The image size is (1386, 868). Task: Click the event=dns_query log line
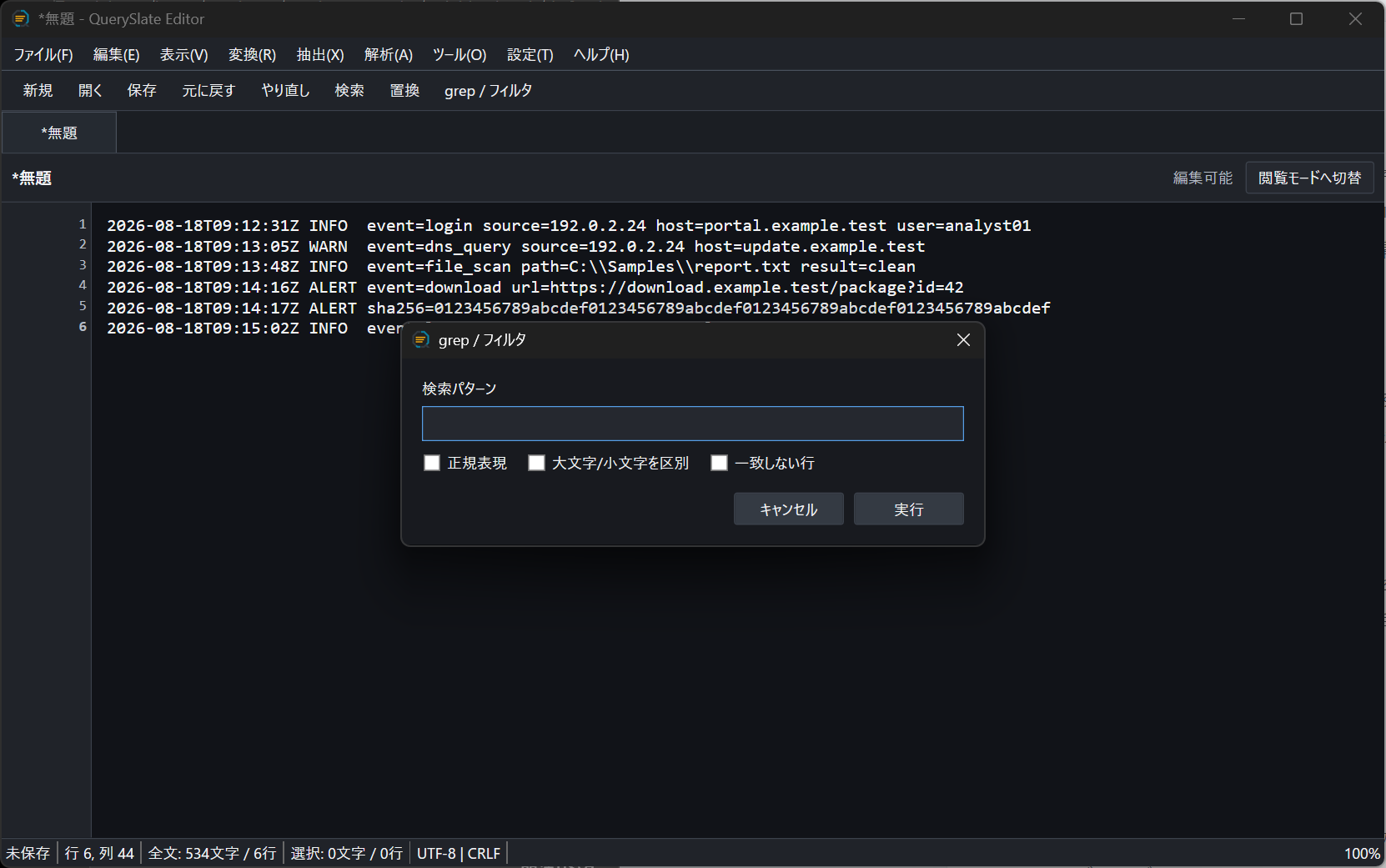pos(515,247)
